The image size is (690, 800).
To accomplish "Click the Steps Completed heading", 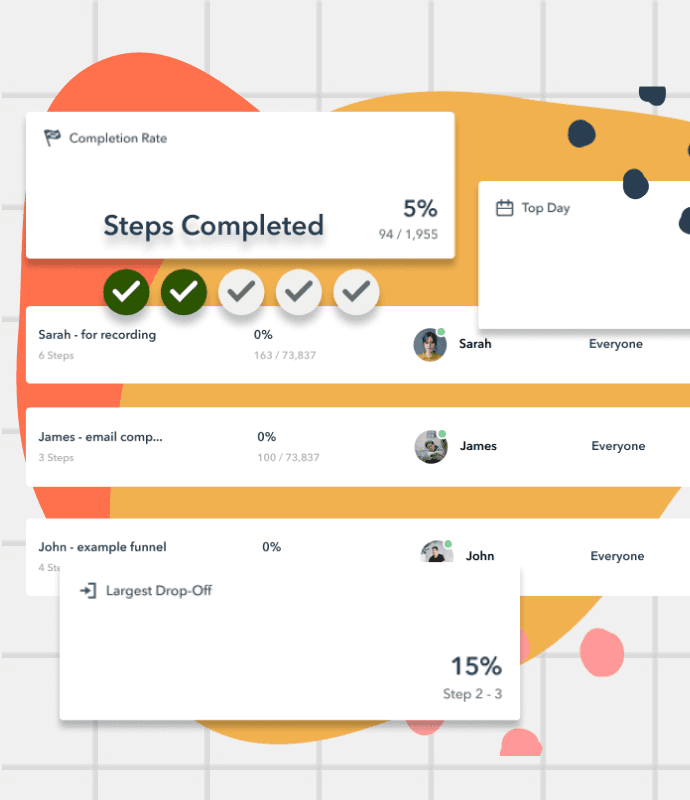I will tap(214, 226).
